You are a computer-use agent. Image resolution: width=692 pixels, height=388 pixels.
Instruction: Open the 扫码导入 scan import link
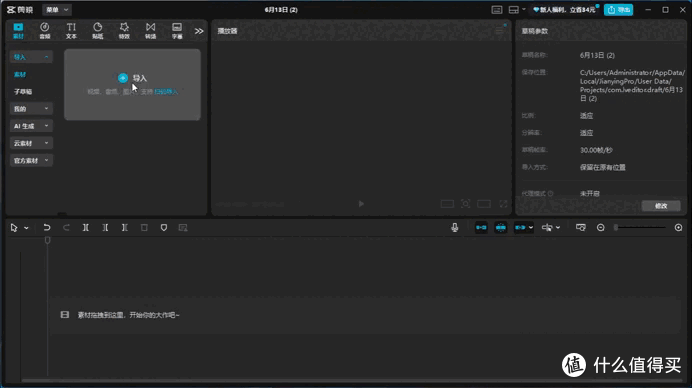click(x=166, y=92)
